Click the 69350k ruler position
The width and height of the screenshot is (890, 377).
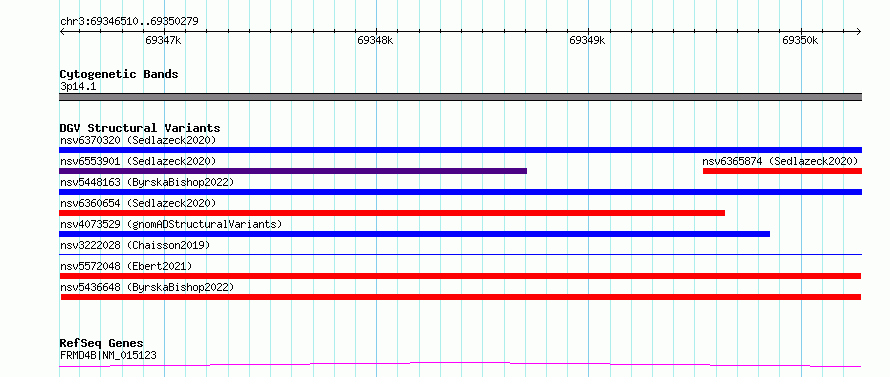800,40
